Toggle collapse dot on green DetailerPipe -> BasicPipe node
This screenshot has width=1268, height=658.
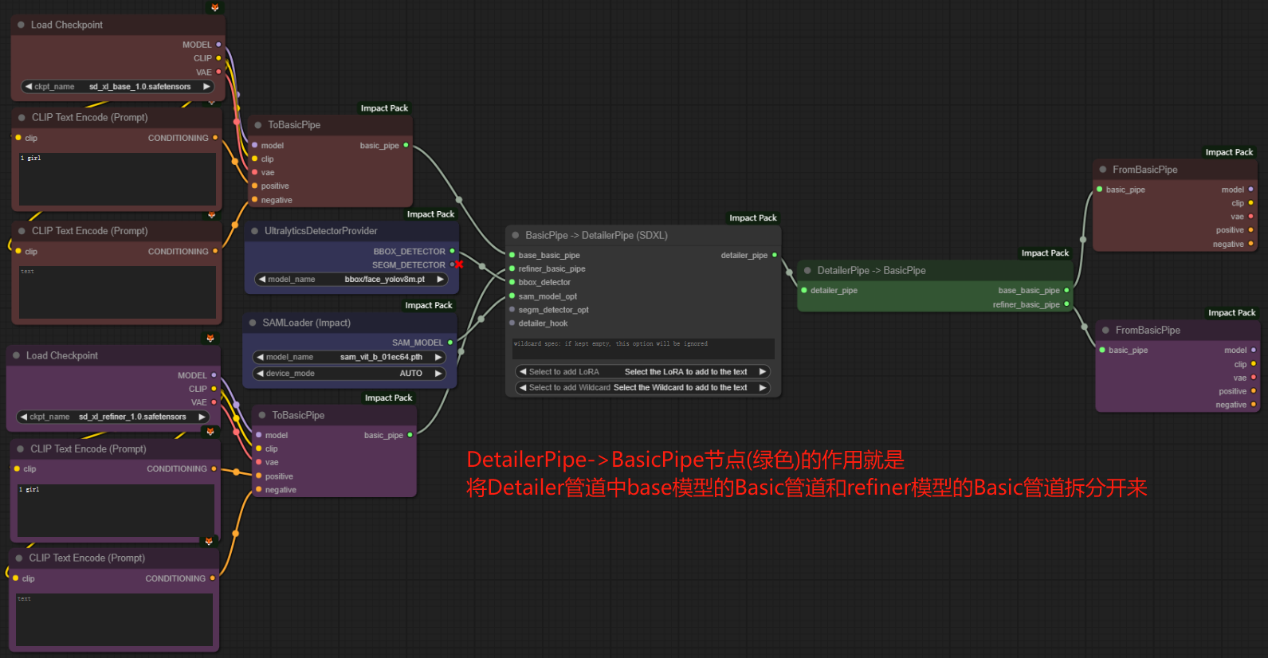click(x=808, y=270)
